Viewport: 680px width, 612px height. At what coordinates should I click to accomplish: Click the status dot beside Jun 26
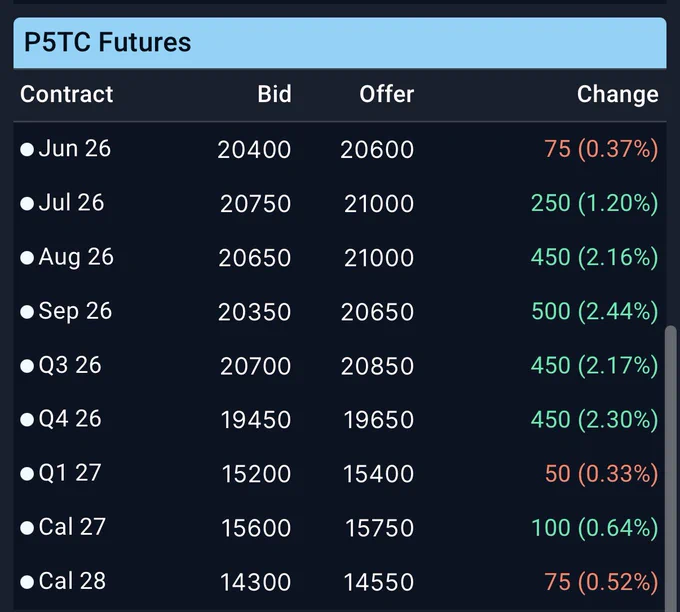tap(27, 150)
